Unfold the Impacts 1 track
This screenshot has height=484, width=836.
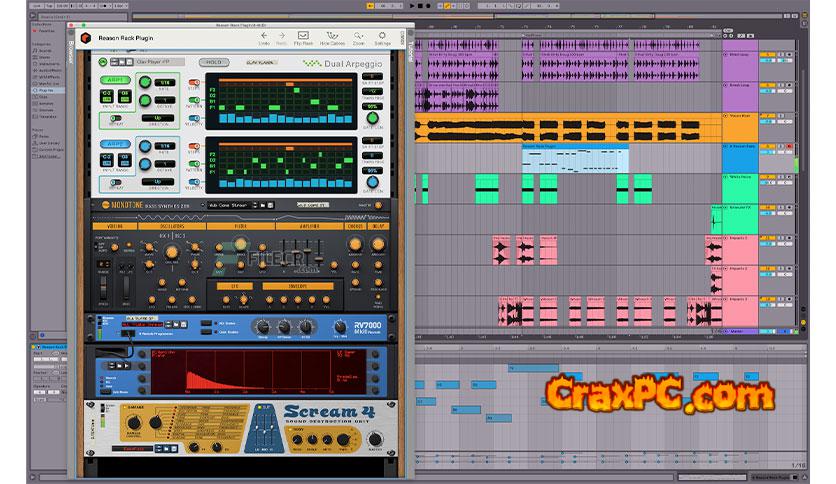tap(725, 238)
